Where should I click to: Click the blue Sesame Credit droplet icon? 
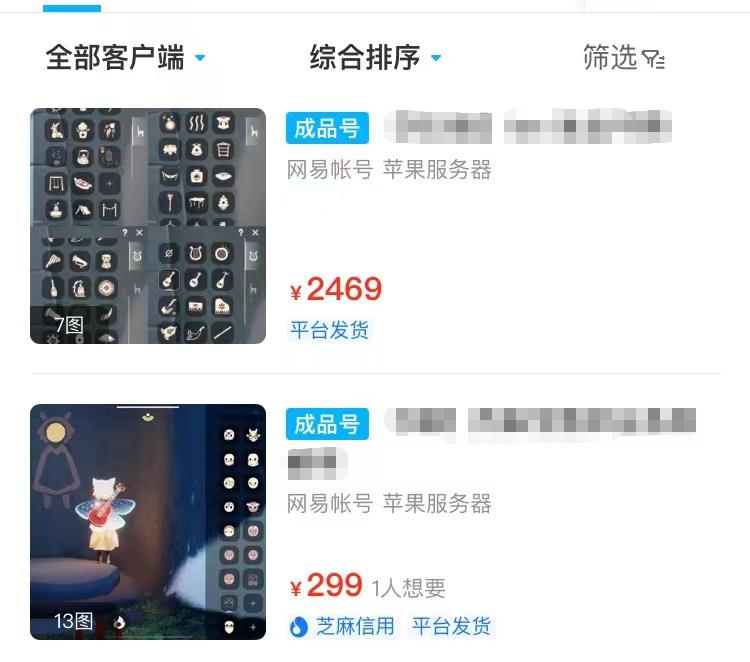point(299,627)
